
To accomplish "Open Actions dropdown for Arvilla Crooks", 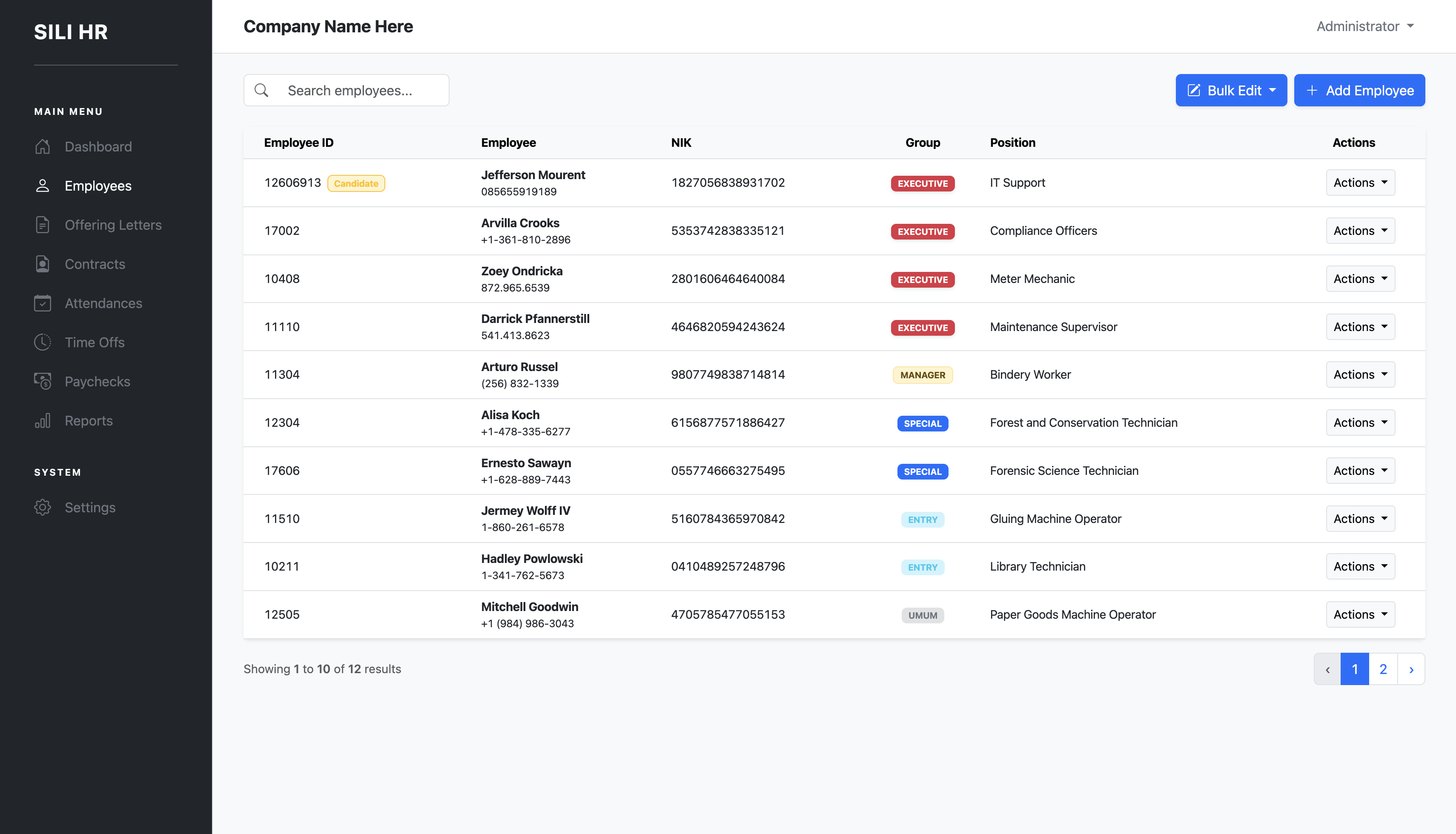I will pos(1360,231).
